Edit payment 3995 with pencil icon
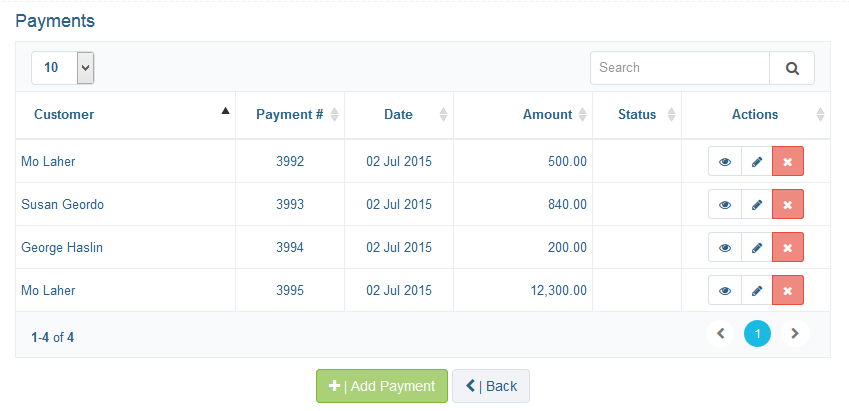This screenshot has height=411, width=849. pyautogui.click(x=756, y=290)
